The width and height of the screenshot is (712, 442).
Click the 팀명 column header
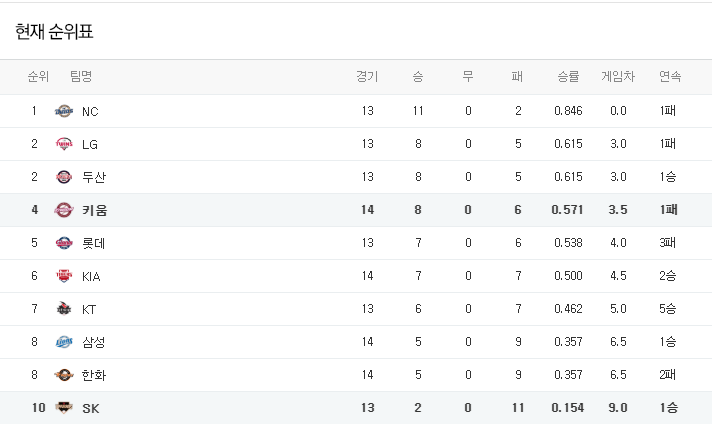coord(81,76)
